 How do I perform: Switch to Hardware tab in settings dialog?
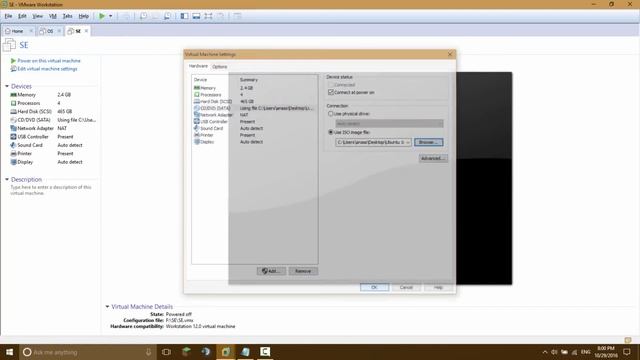click(198, 66)
